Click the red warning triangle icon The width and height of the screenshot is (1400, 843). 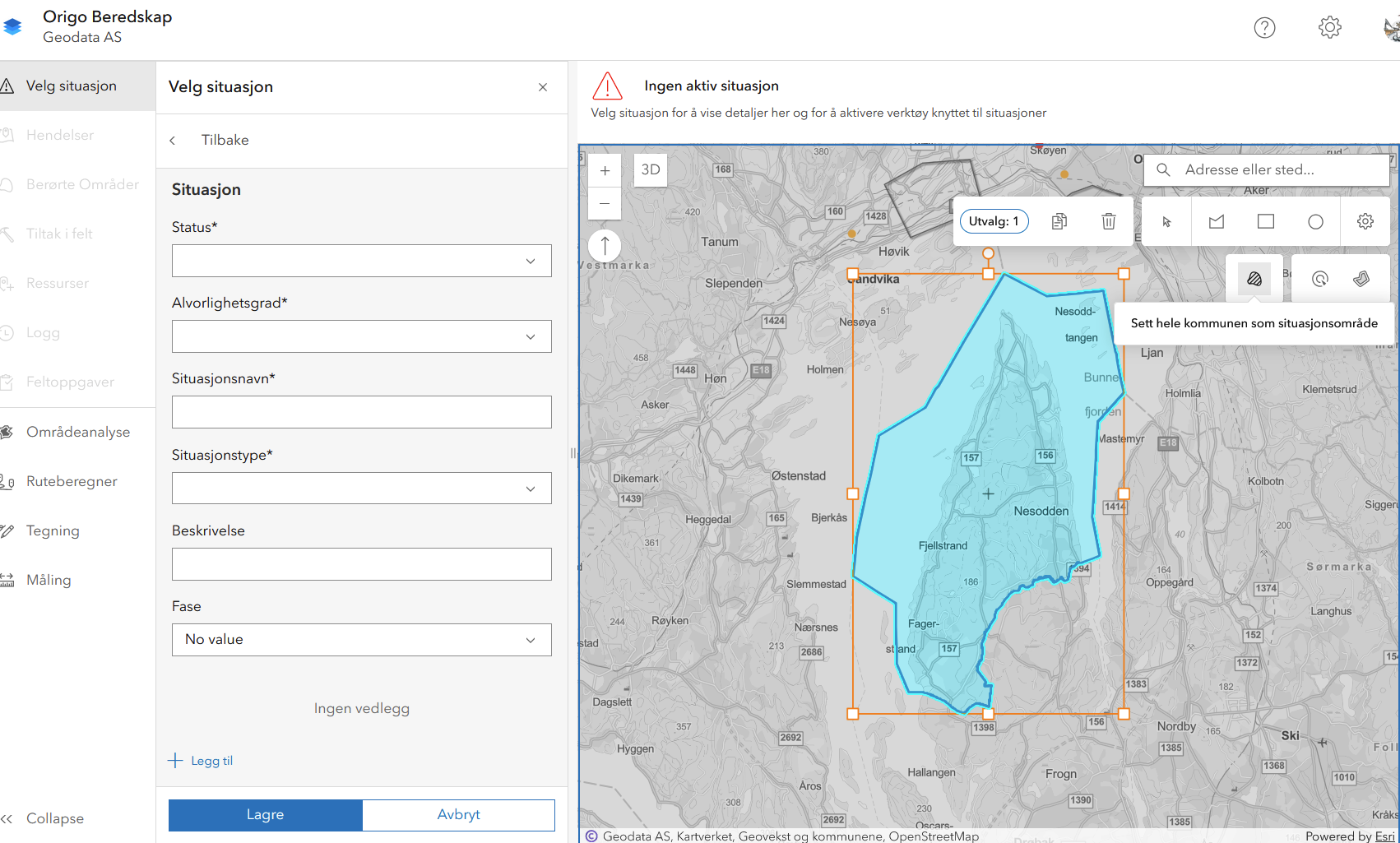coord(608,86)
